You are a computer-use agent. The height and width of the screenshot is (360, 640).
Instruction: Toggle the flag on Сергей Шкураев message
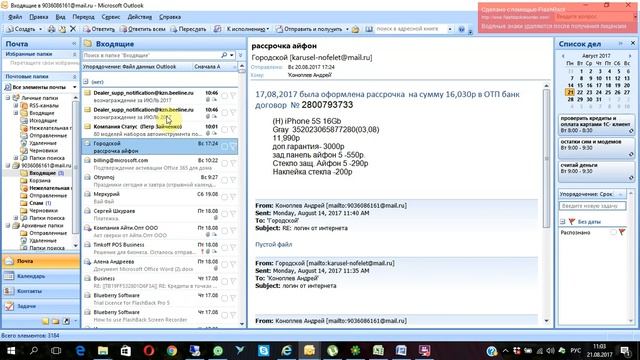pos(233,213)
